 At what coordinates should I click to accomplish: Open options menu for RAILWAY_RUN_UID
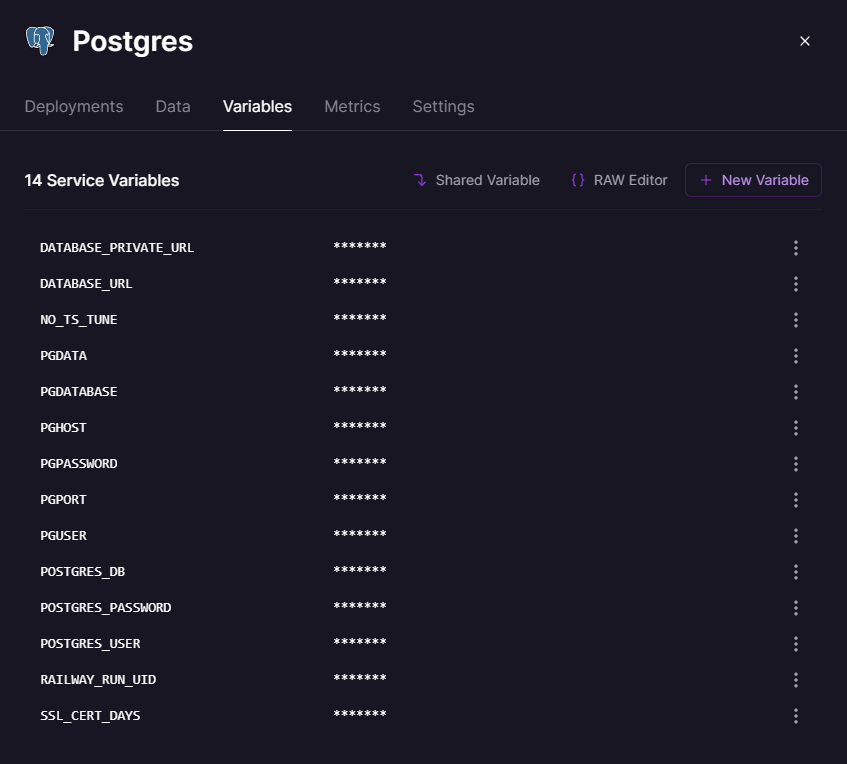click(796, 680)
